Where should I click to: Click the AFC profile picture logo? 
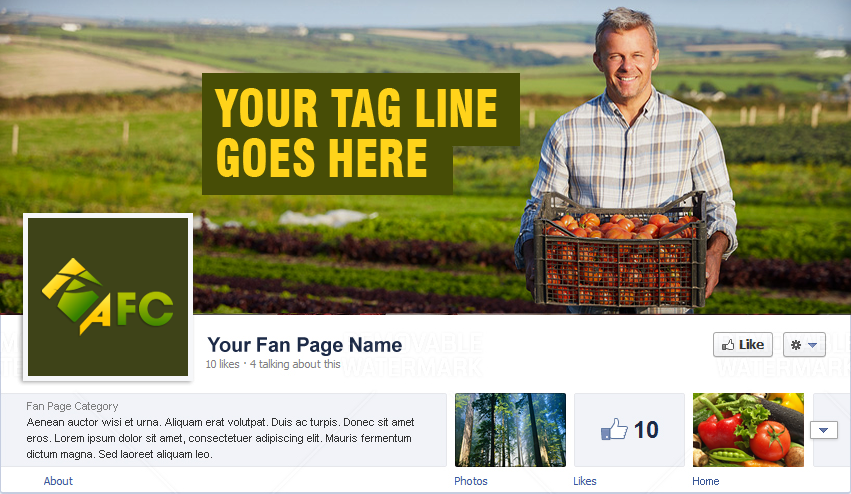(x=108, y=297)
